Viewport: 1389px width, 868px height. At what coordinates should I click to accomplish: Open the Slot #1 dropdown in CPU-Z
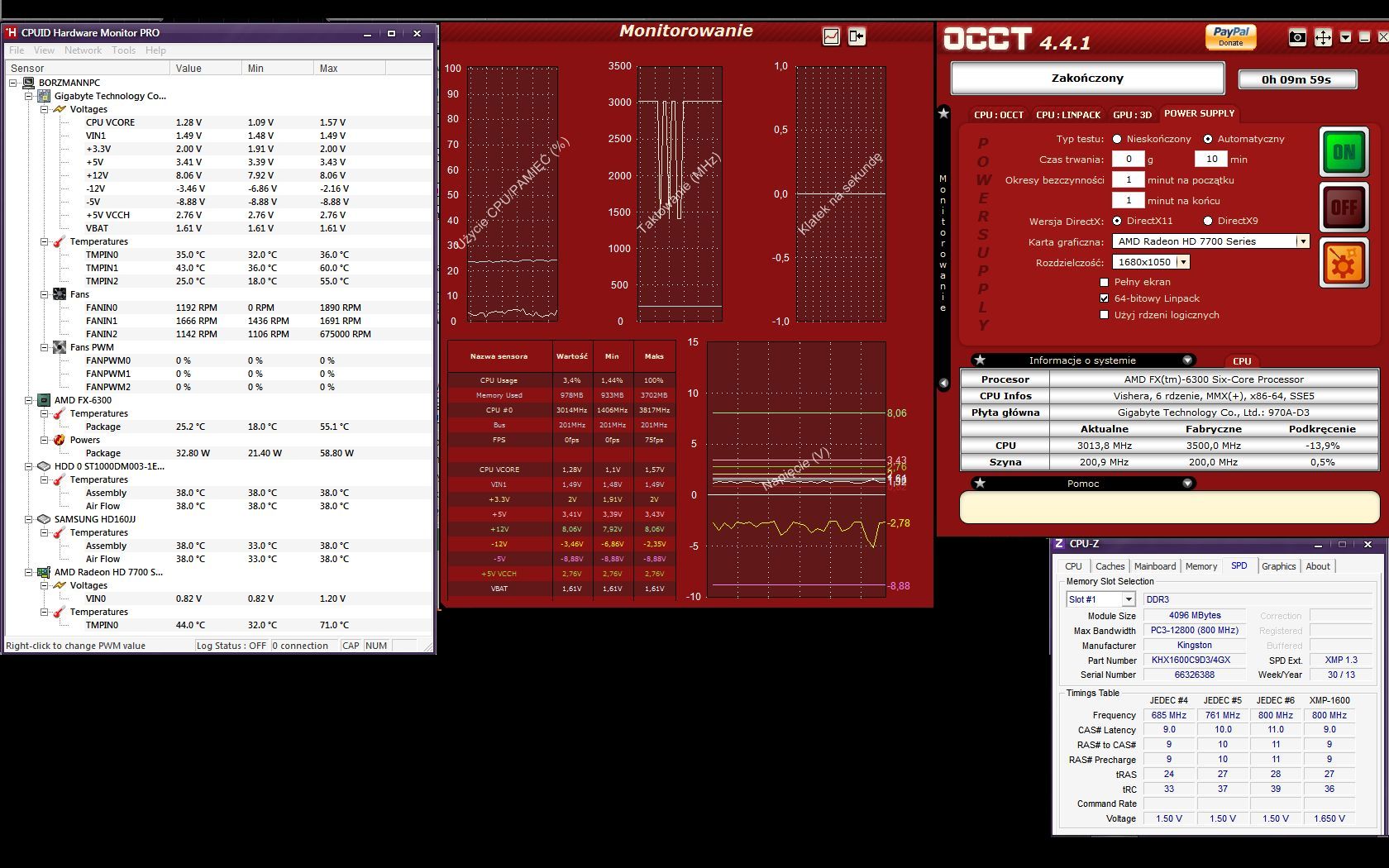tap(1128, 599)
